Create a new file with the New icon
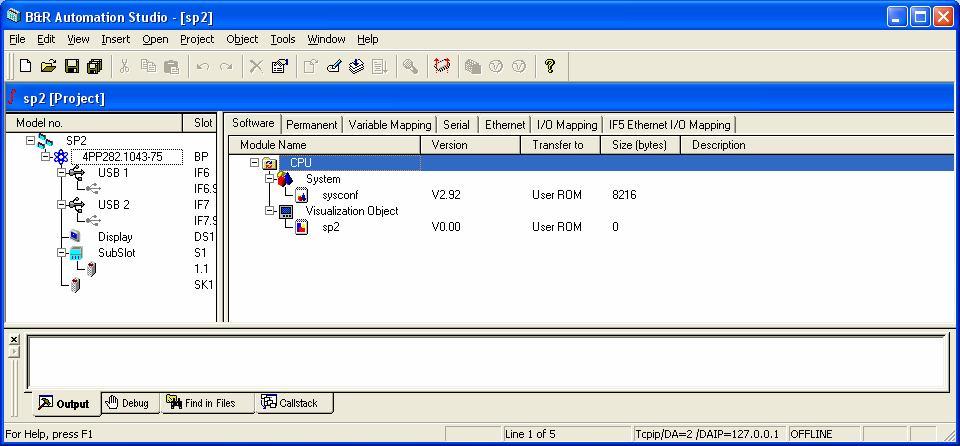Image resolution: width=960 pixels, height=446 pixels. pyautogui.click(x=25, y=66)
